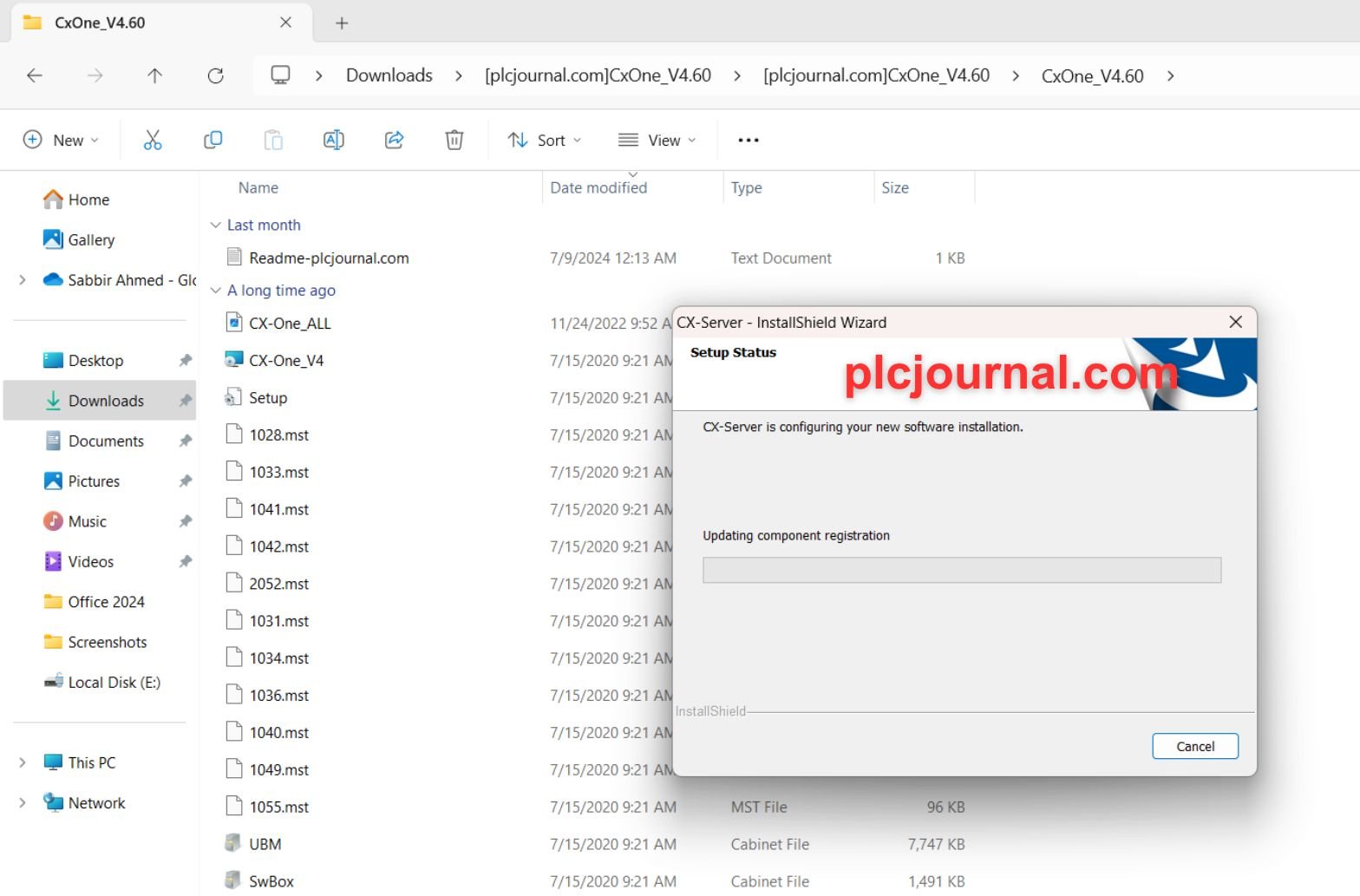Select the UBM cabinet file icon
This screenshot has width=1360, height=896.
233,843
